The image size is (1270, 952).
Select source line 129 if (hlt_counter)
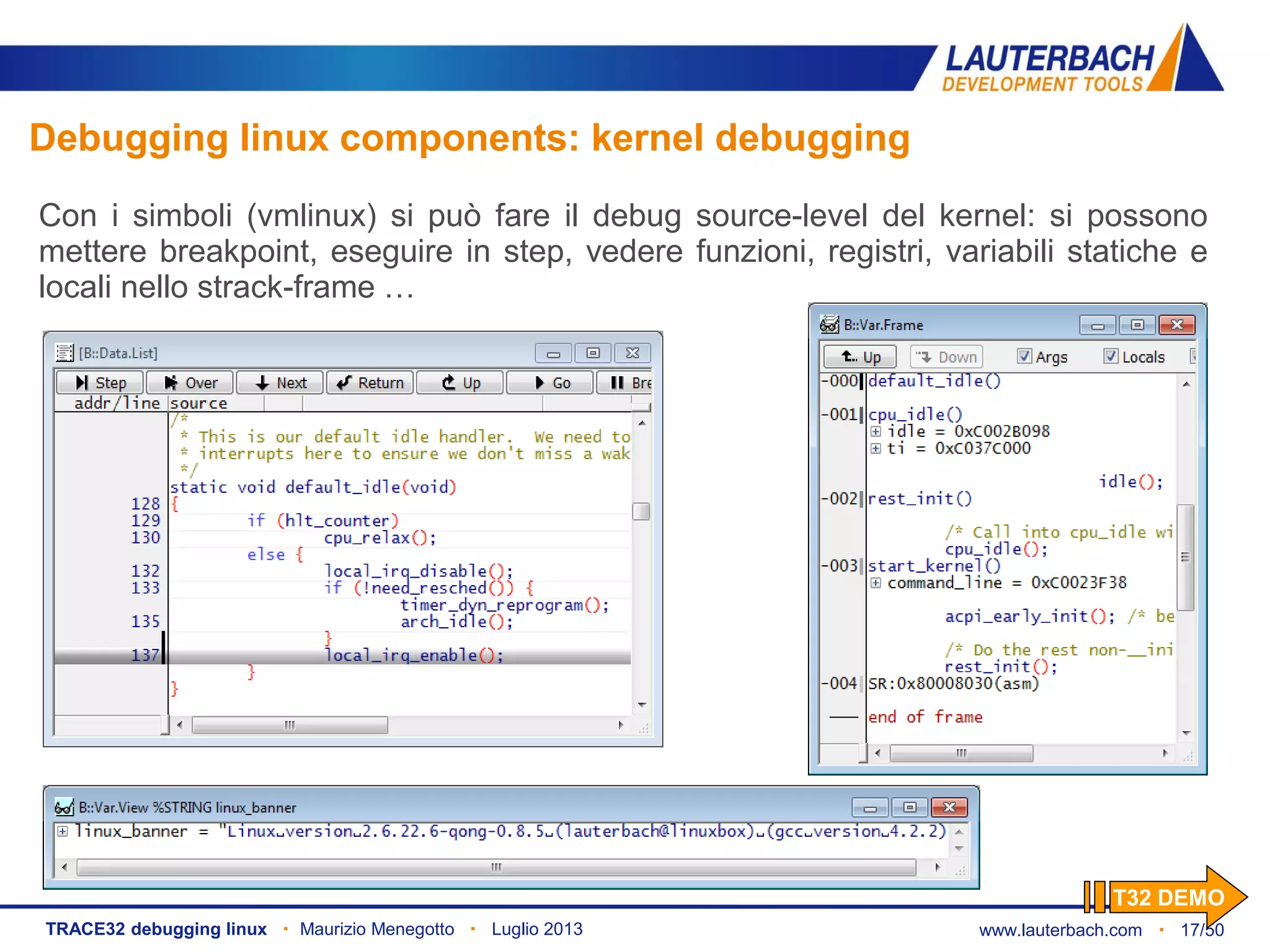(343, 521)
